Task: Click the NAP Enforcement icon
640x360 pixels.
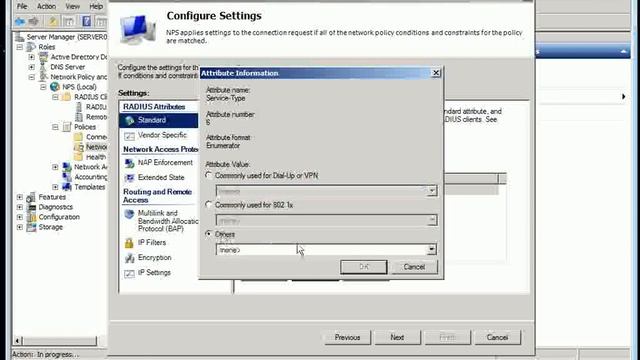Action: [x=129, y=163]
